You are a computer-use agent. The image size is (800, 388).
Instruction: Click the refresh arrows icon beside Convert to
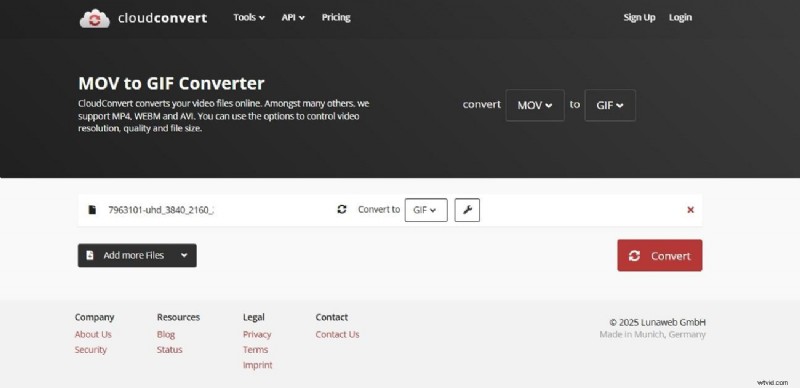point(342,209)
